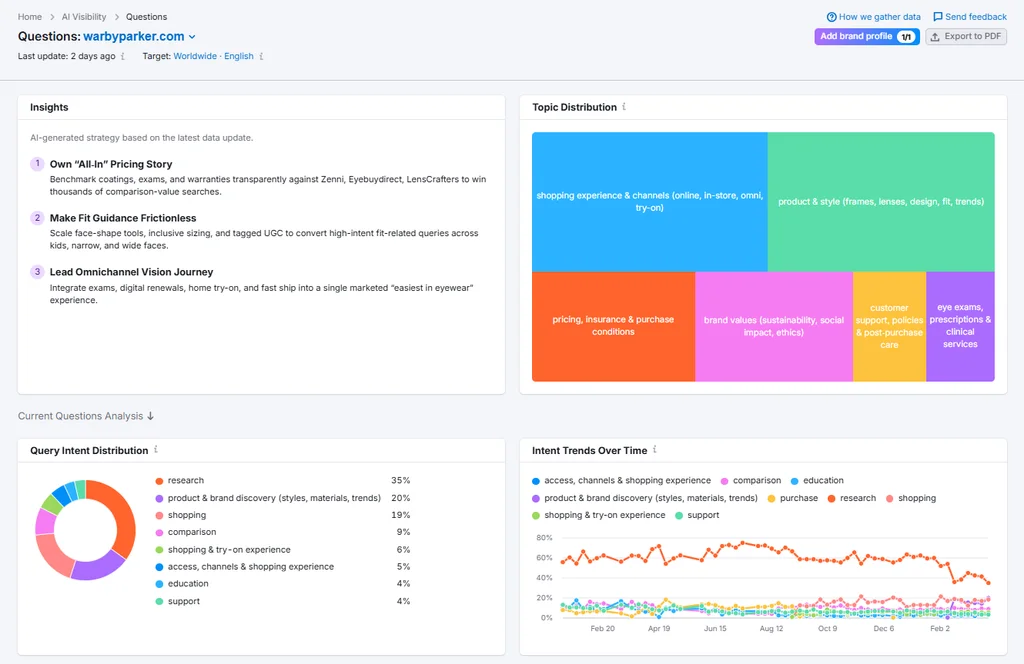
Task: Click the speech bubble icon beside Send feedback
Action: tap(938, 17)
